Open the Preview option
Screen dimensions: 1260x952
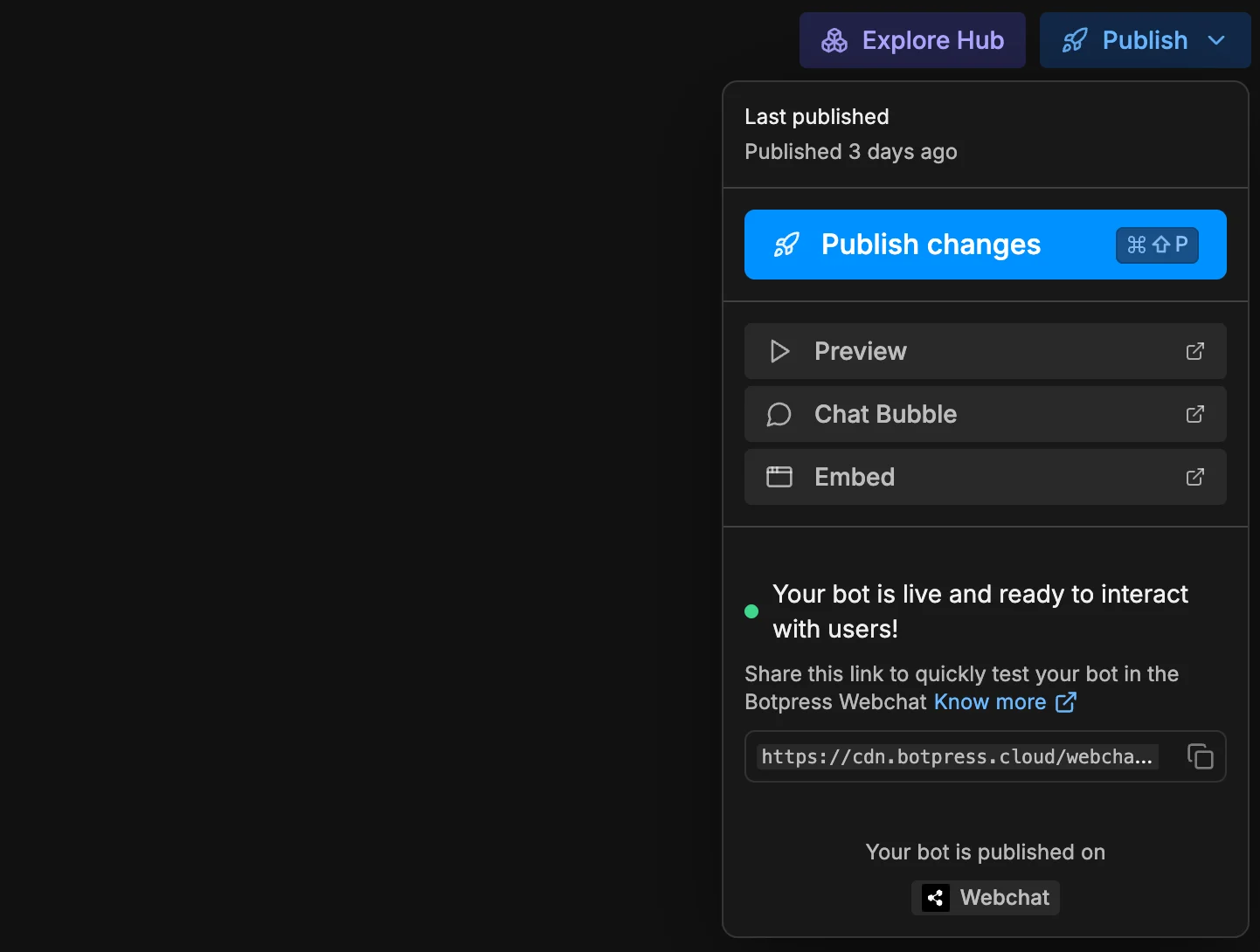(986, 351)
